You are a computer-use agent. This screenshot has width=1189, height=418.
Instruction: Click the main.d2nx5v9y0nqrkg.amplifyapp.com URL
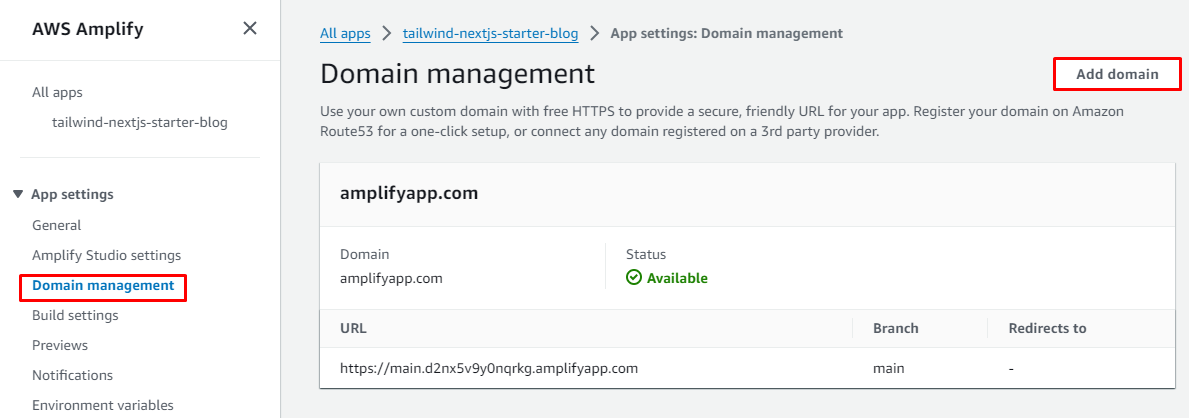pyautogui.click(x=489, y=368)
